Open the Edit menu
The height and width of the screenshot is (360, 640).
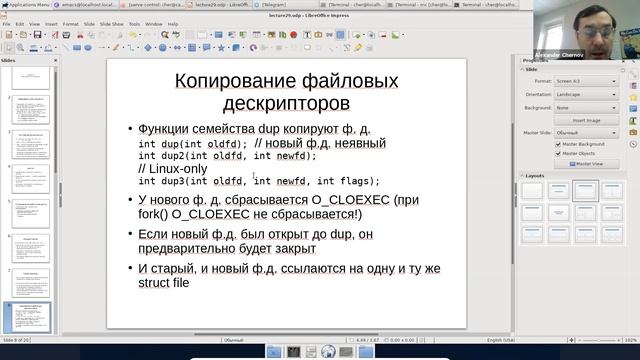pyautogui.click(x=20, y=24)
